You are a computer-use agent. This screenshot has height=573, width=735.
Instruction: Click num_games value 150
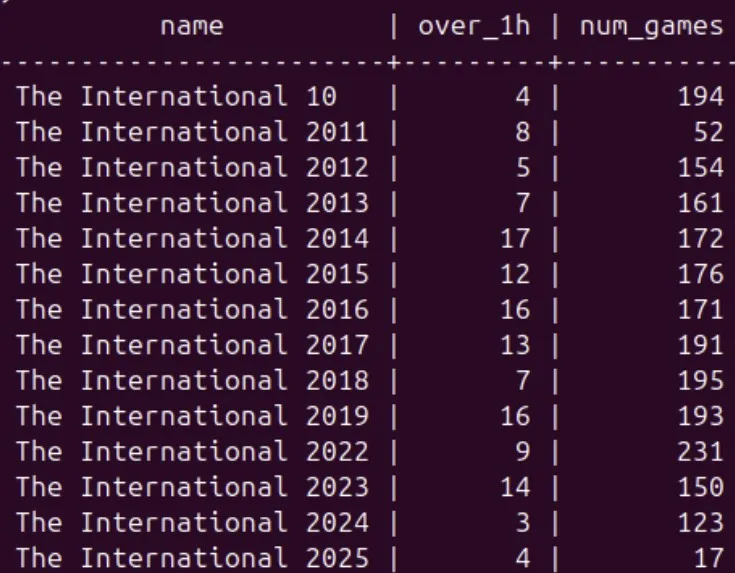[x=701, y=487]
